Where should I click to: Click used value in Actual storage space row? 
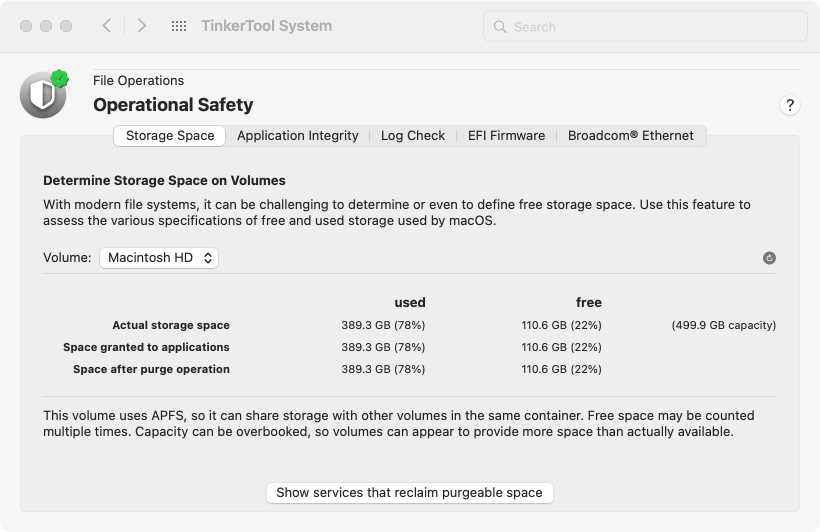pos(383,325)
